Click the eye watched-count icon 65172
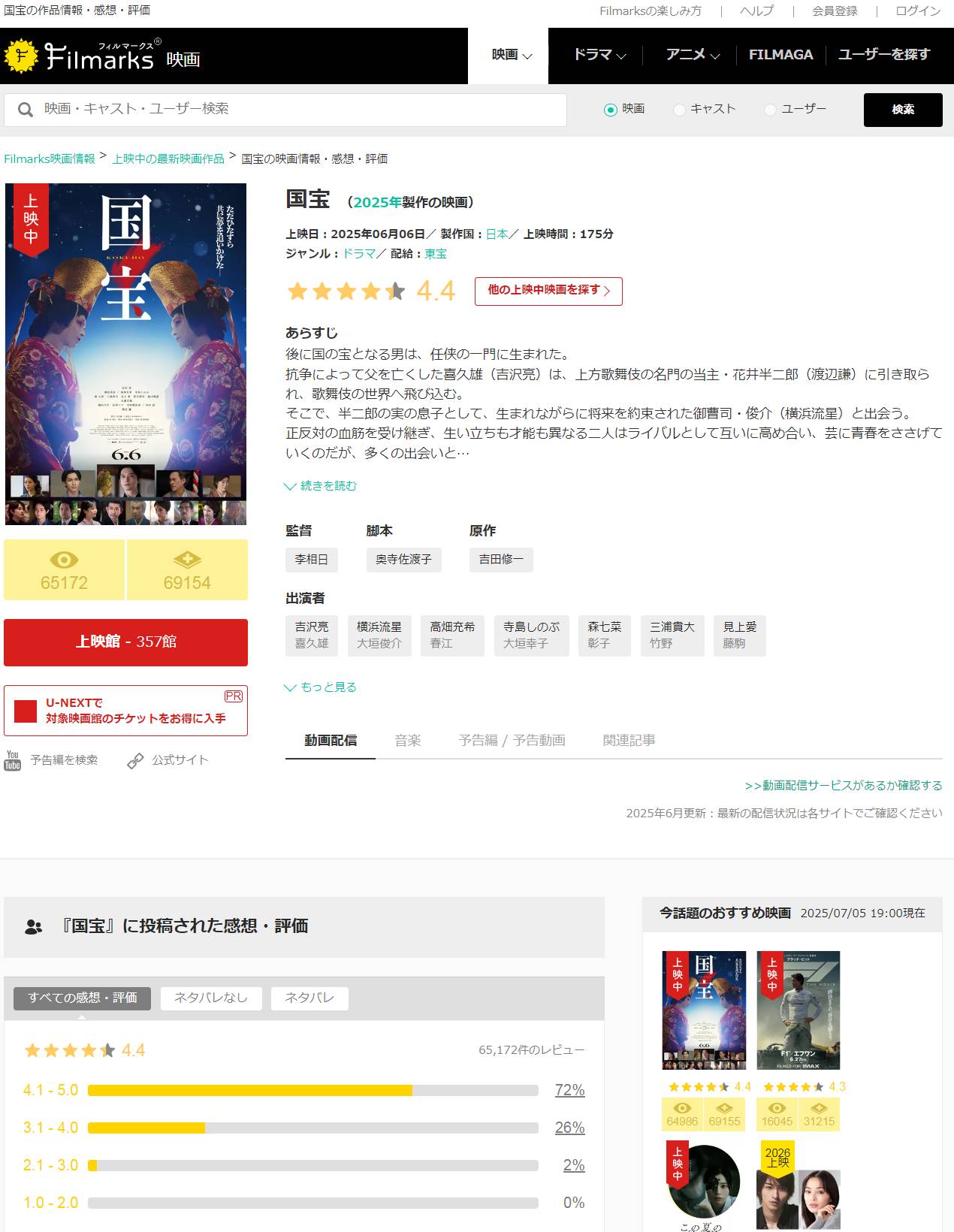This screenshot has width=954, height=1232. [64, 560]
